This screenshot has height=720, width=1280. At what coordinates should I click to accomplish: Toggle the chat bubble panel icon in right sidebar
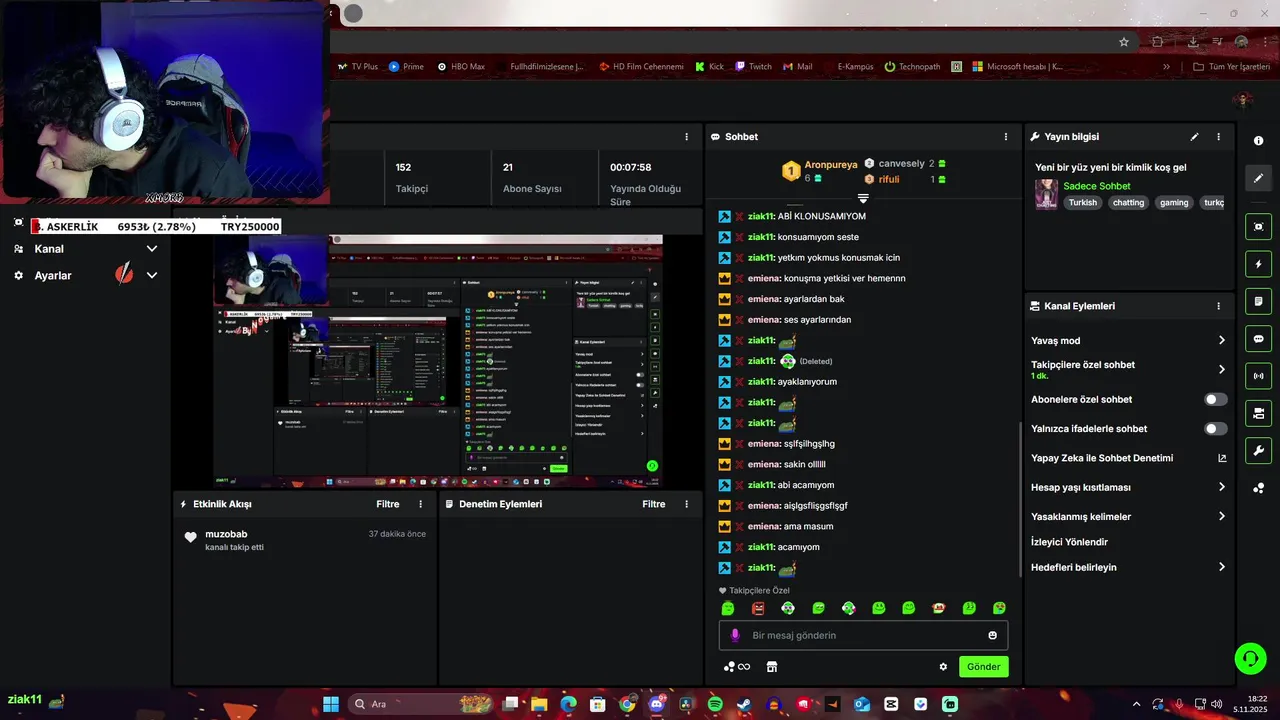pos(1258,339)
